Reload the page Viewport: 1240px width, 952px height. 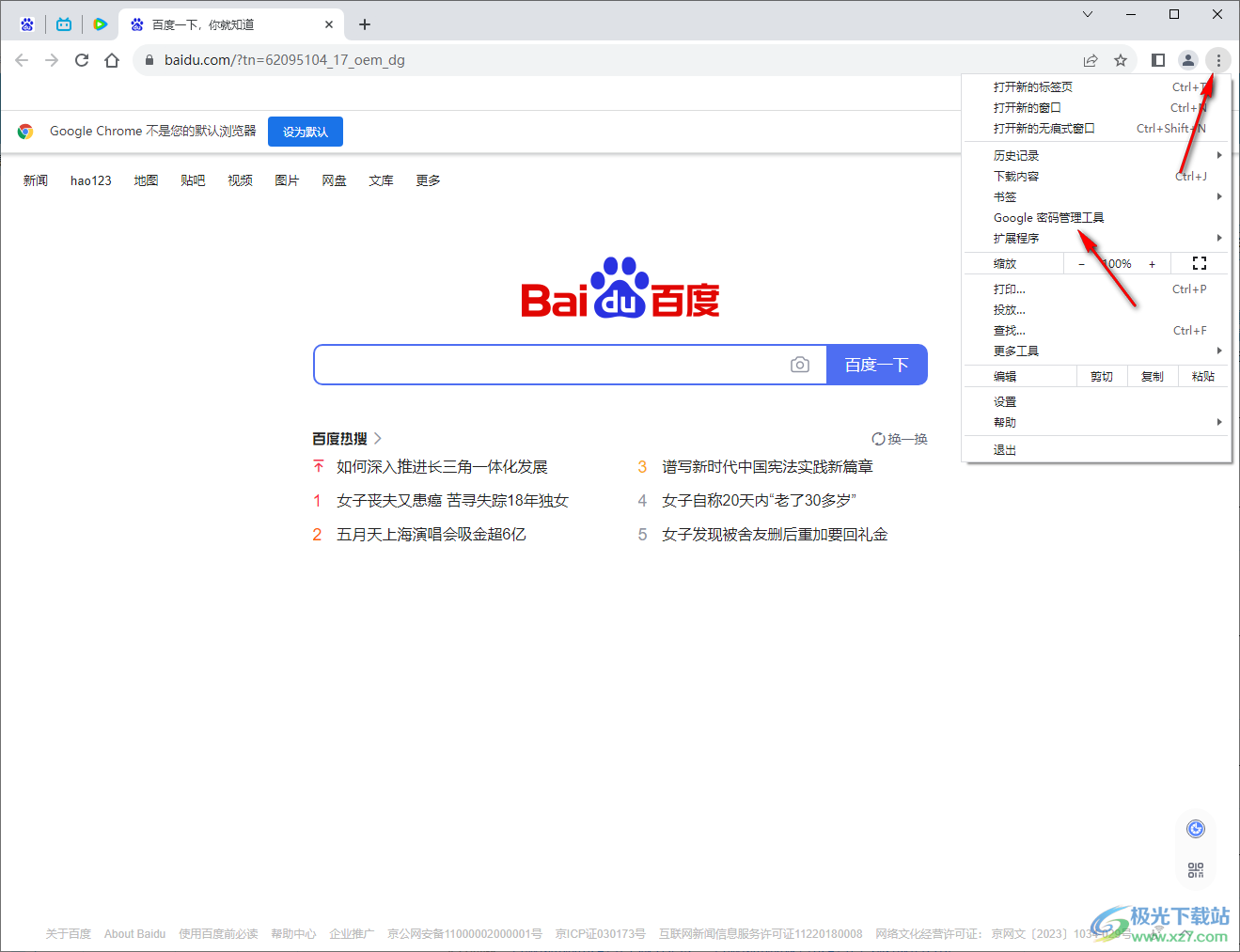[82, 60]
